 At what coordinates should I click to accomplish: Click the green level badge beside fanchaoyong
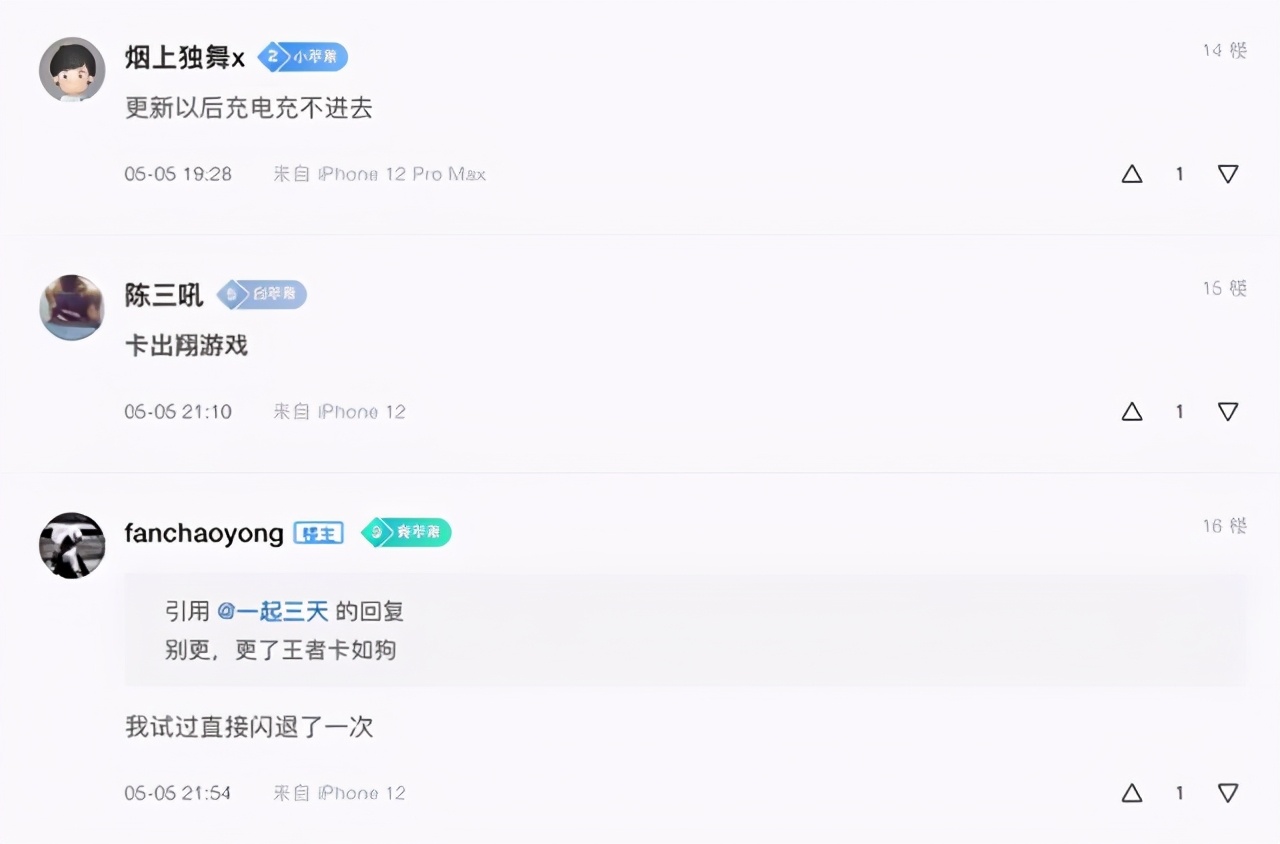click(x=406, y=533)
